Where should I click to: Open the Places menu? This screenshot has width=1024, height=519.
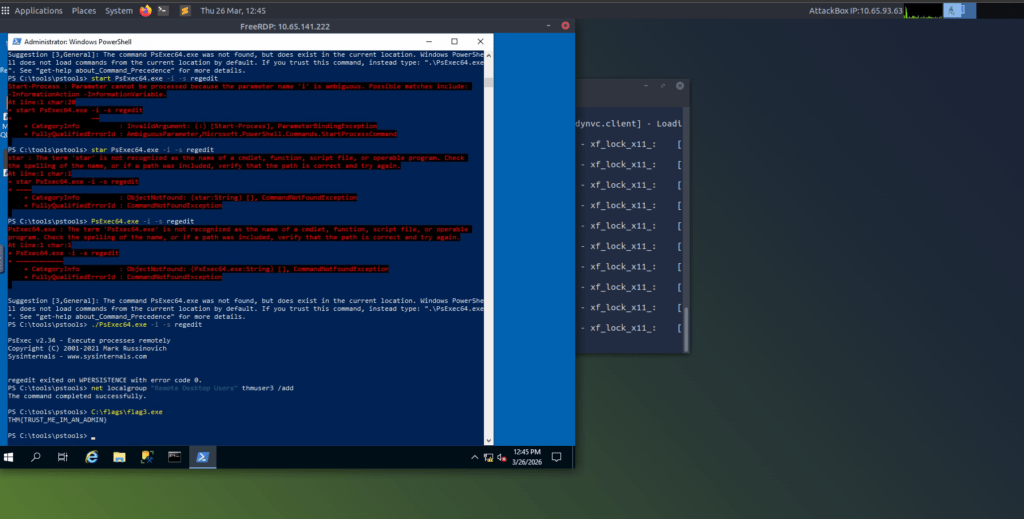(x=84, y=10)
